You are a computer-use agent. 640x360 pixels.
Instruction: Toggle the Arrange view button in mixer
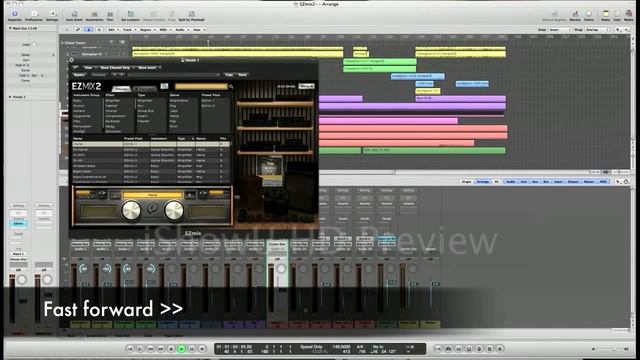pyautogui.click(x=482, y=182)
